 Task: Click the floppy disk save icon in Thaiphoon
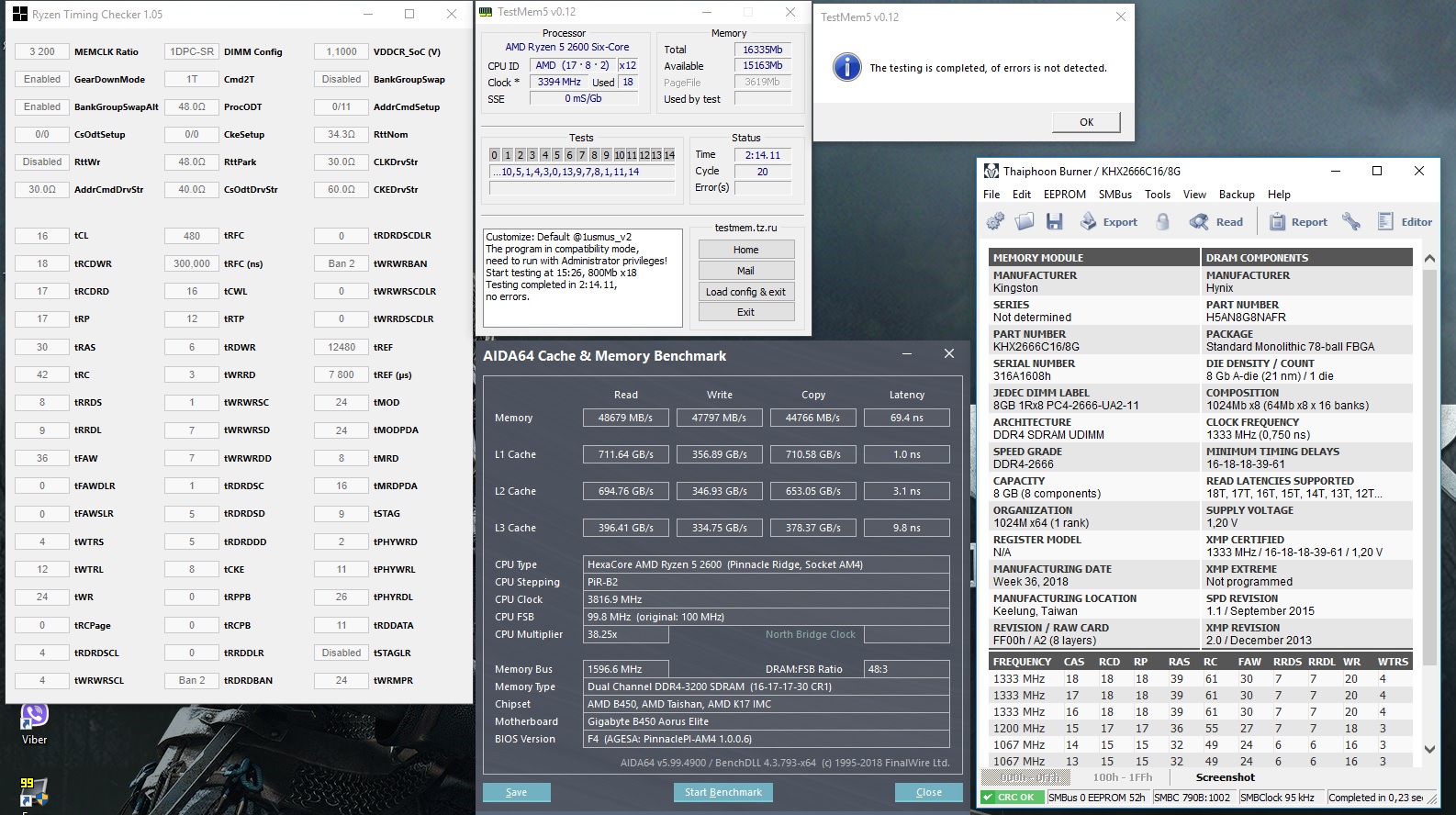tap(1054, 221)
